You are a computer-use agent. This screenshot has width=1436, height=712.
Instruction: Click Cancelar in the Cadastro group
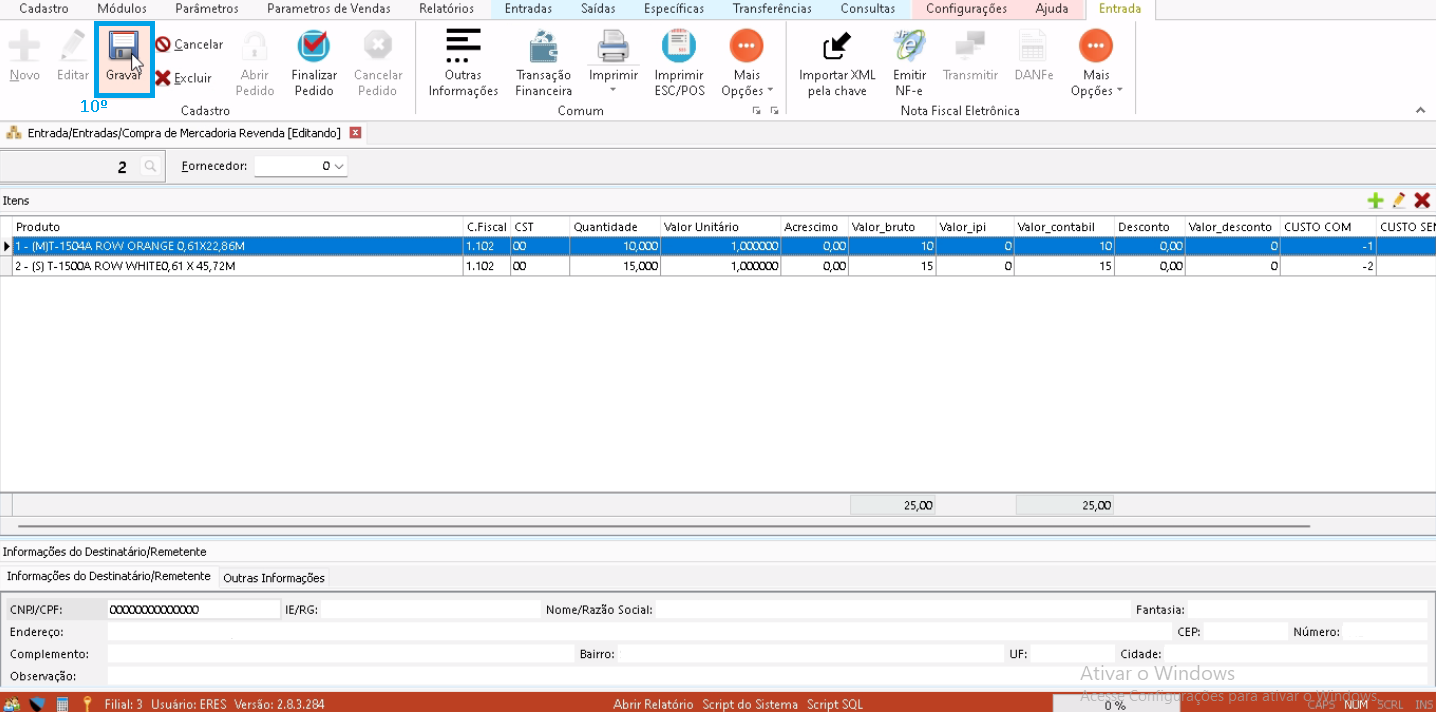(x=189, y=44)
